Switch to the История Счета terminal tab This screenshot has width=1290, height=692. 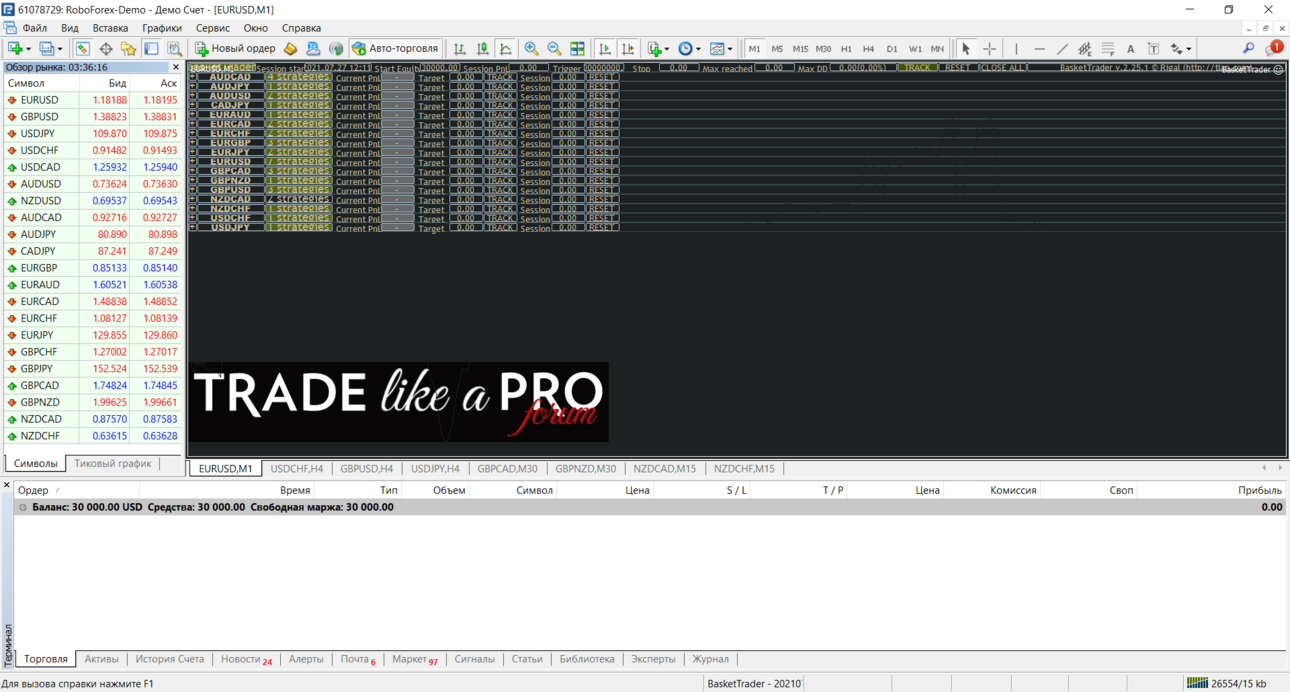169,659
